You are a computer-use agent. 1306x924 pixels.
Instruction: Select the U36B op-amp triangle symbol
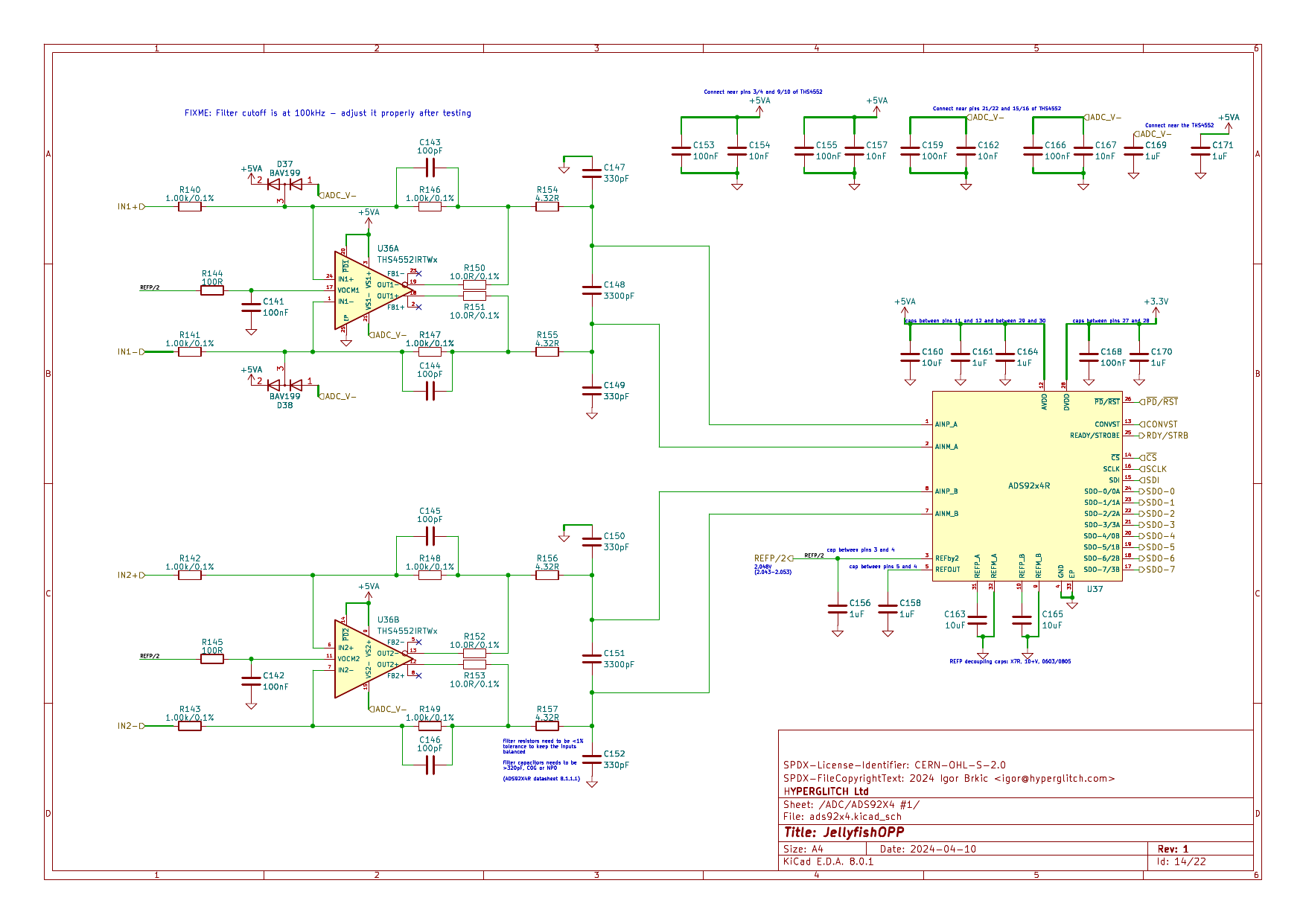point(365,659)
